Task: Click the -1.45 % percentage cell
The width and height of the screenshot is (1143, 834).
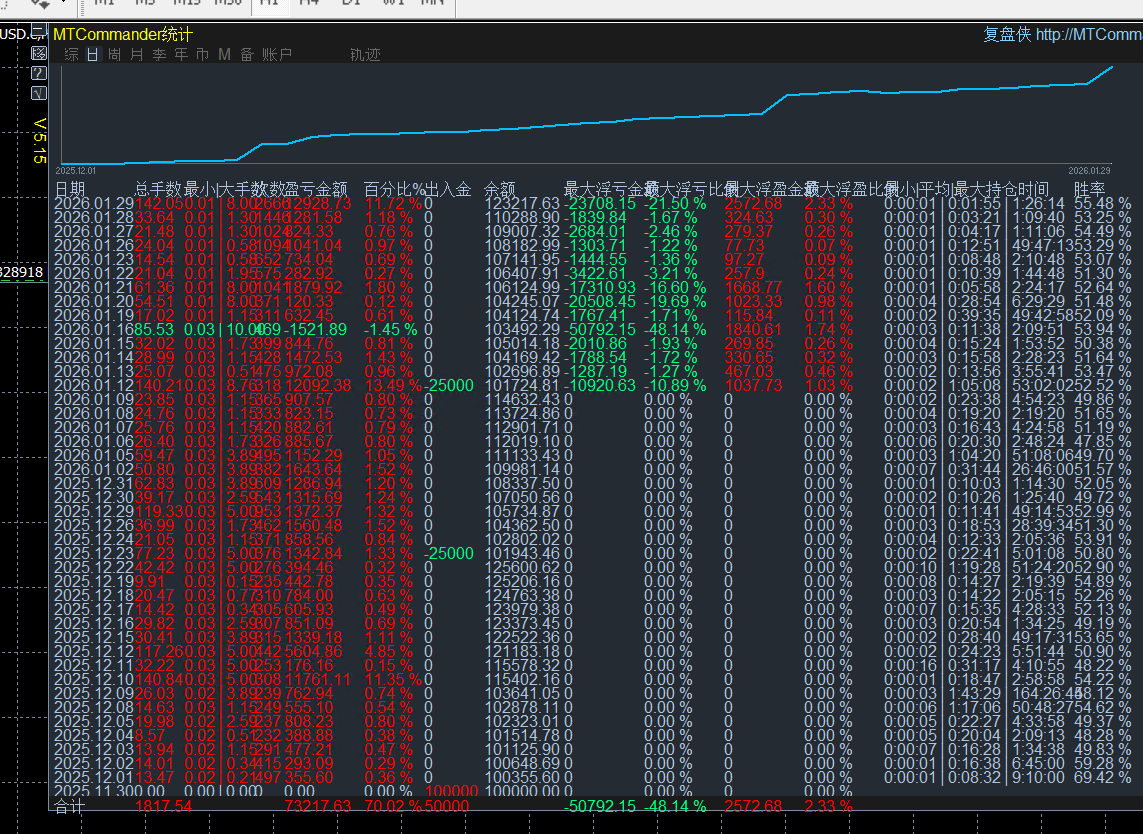Action: tap(391, 330)
